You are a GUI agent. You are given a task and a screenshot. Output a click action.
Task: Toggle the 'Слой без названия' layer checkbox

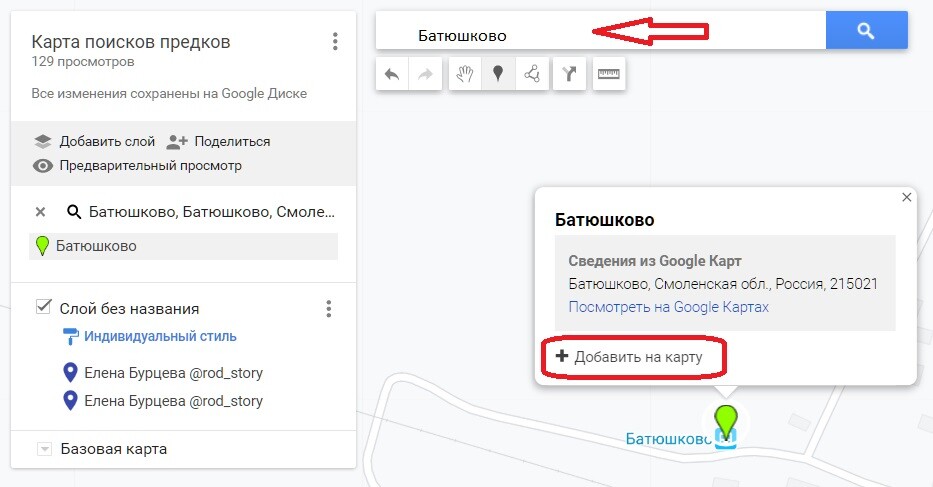click(x=43, y=308)
